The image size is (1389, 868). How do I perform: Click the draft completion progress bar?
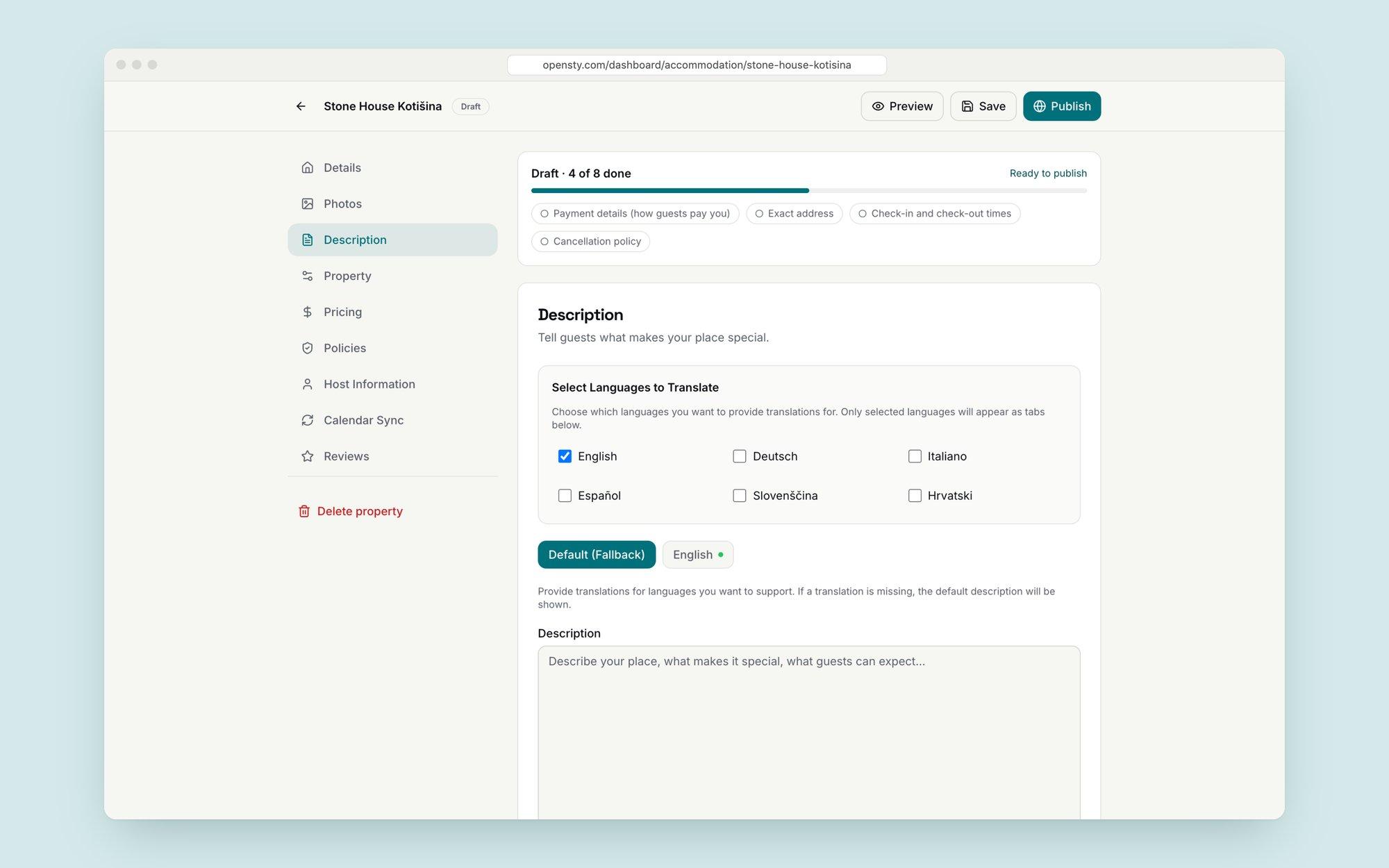click(809, 190)
